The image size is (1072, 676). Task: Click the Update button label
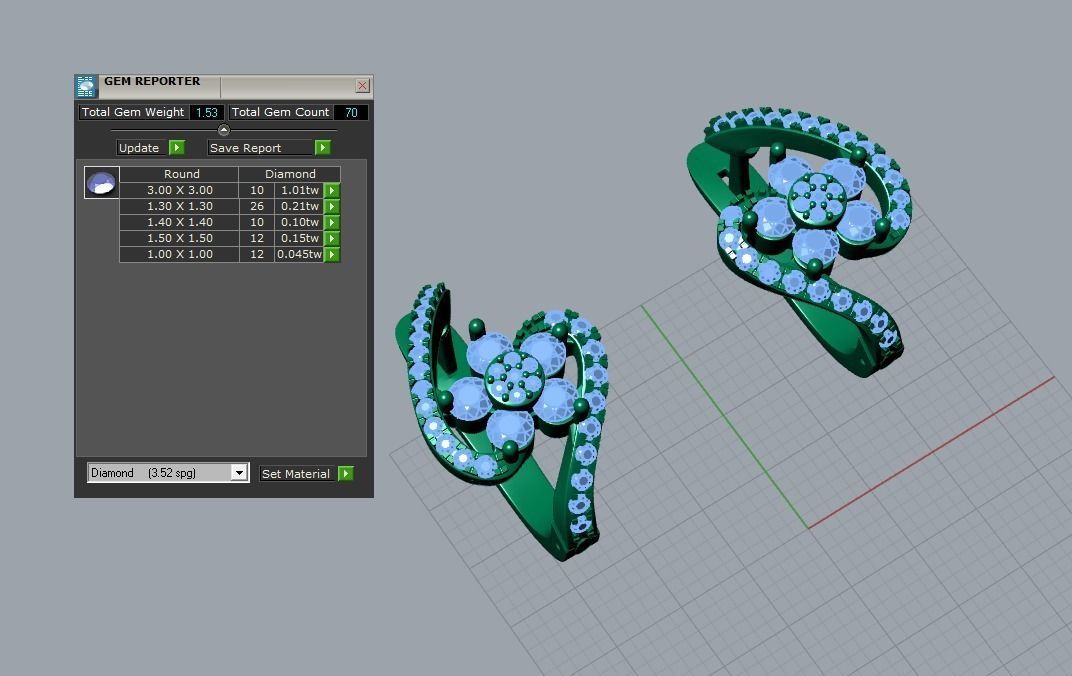139,148
